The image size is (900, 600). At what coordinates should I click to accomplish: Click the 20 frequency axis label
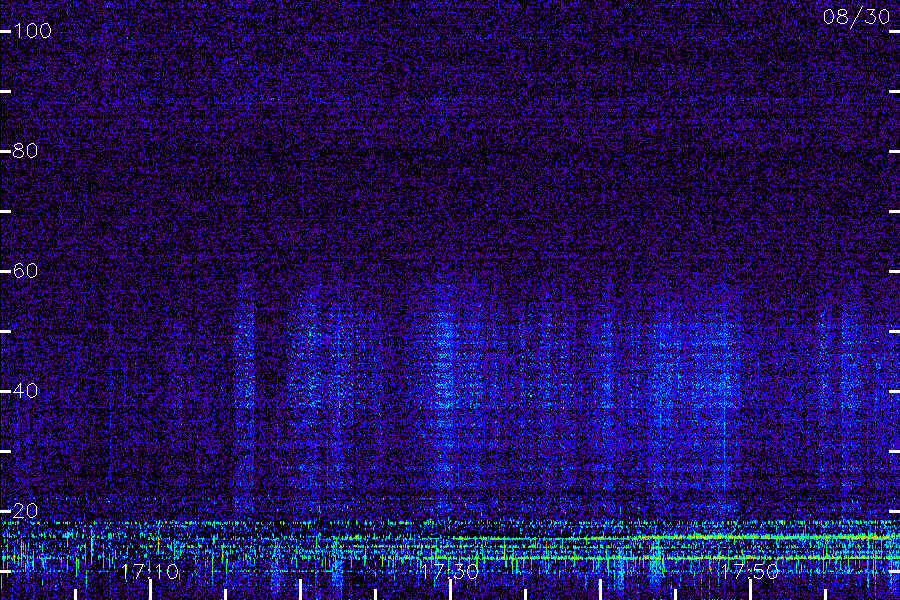pos(25,510)
